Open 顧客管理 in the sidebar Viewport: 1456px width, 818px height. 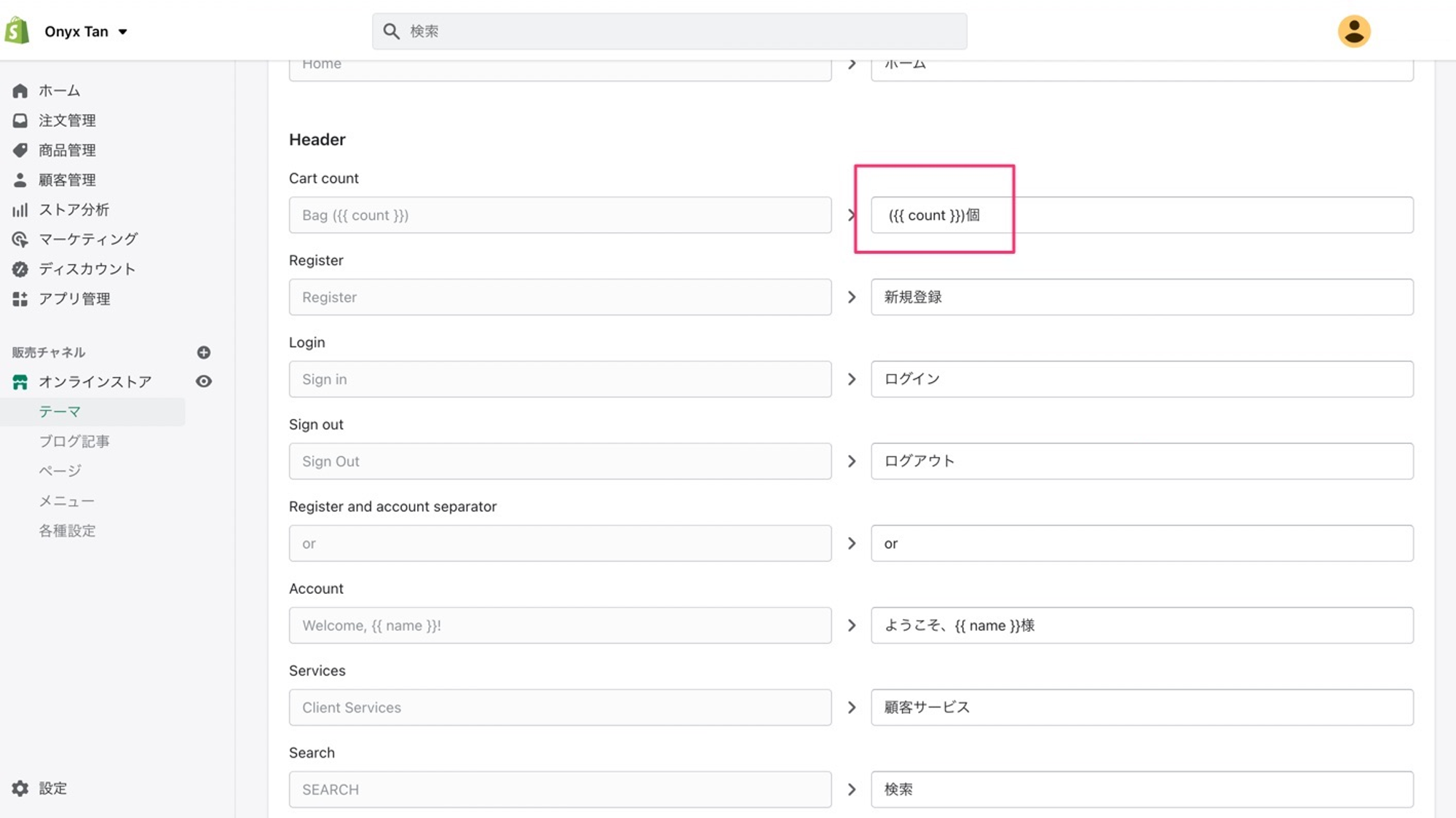(x=67, y=180)
